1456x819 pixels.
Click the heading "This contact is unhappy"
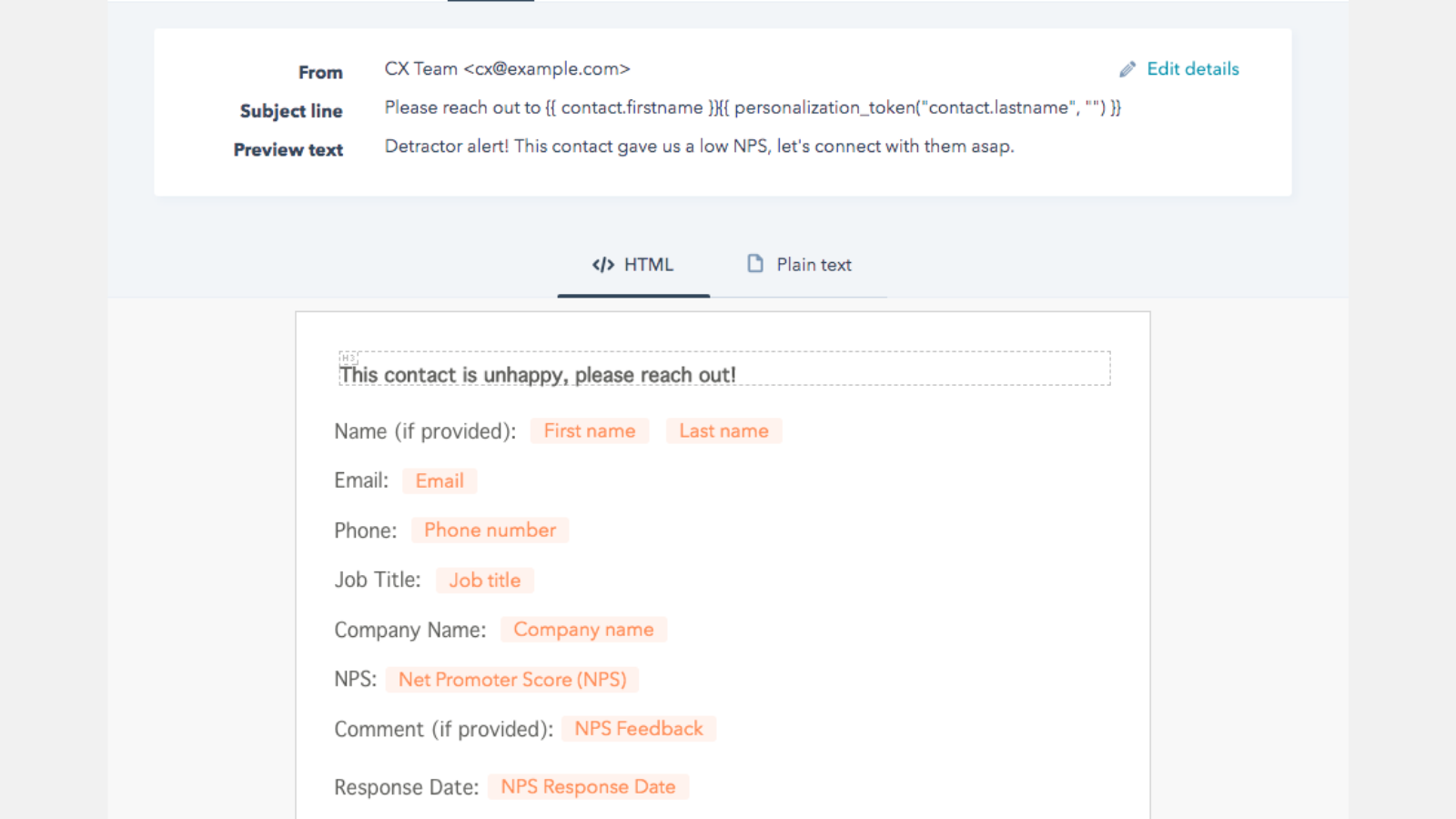coord(538,375)
